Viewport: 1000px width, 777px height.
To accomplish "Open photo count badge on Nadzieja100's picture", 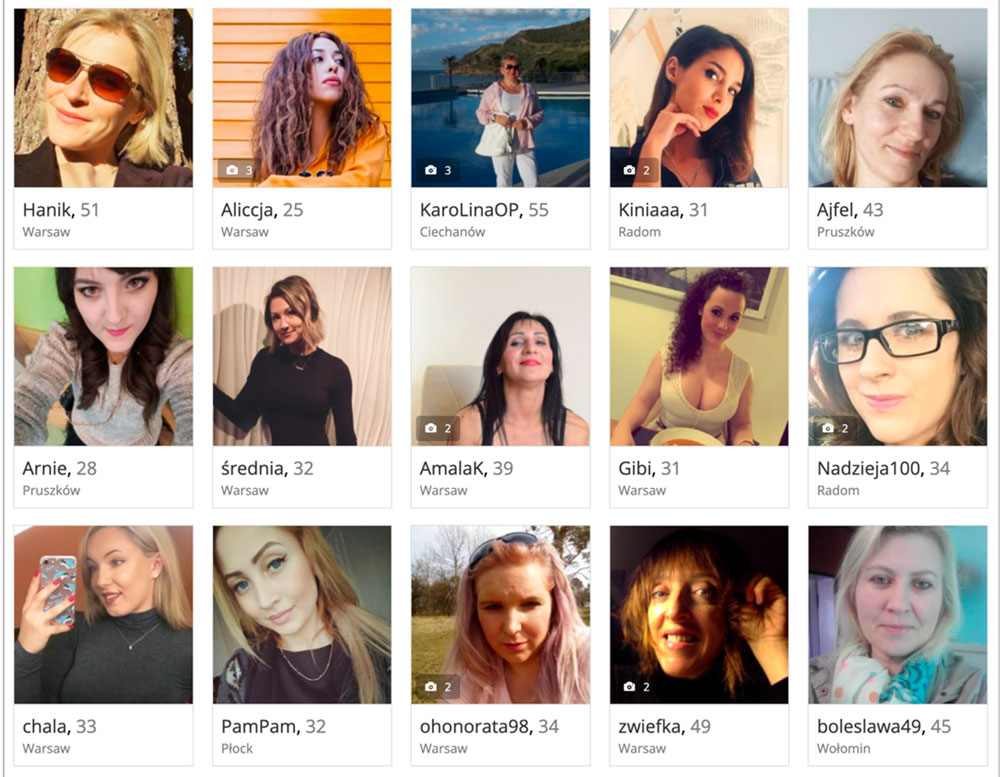I will click(x=834, y=429).
